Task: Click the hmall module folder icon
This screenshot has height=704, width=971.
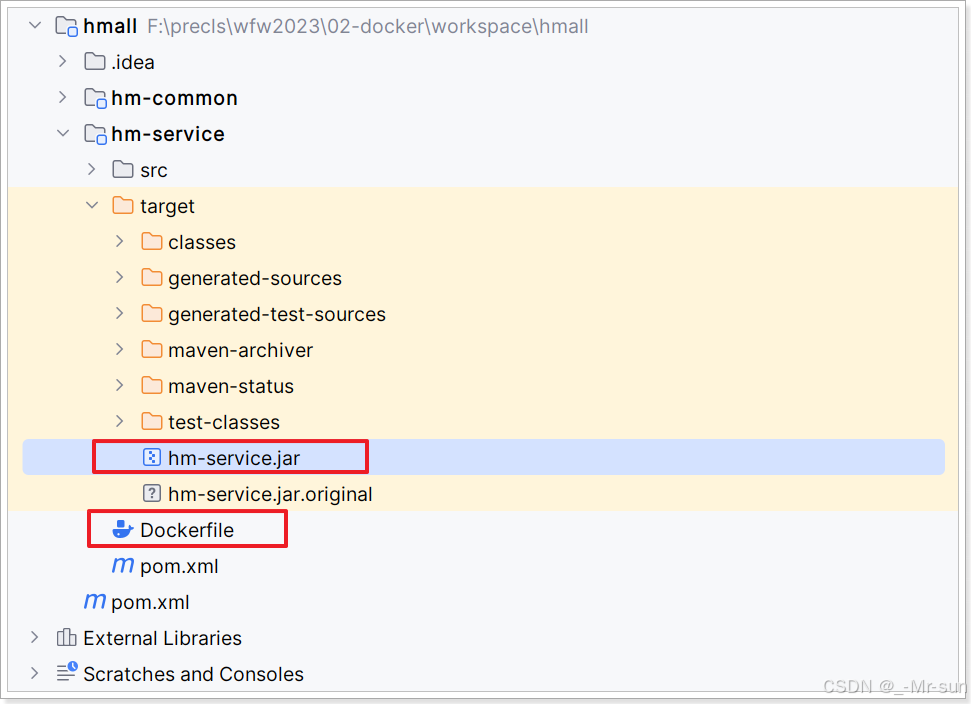Action: 66,26
